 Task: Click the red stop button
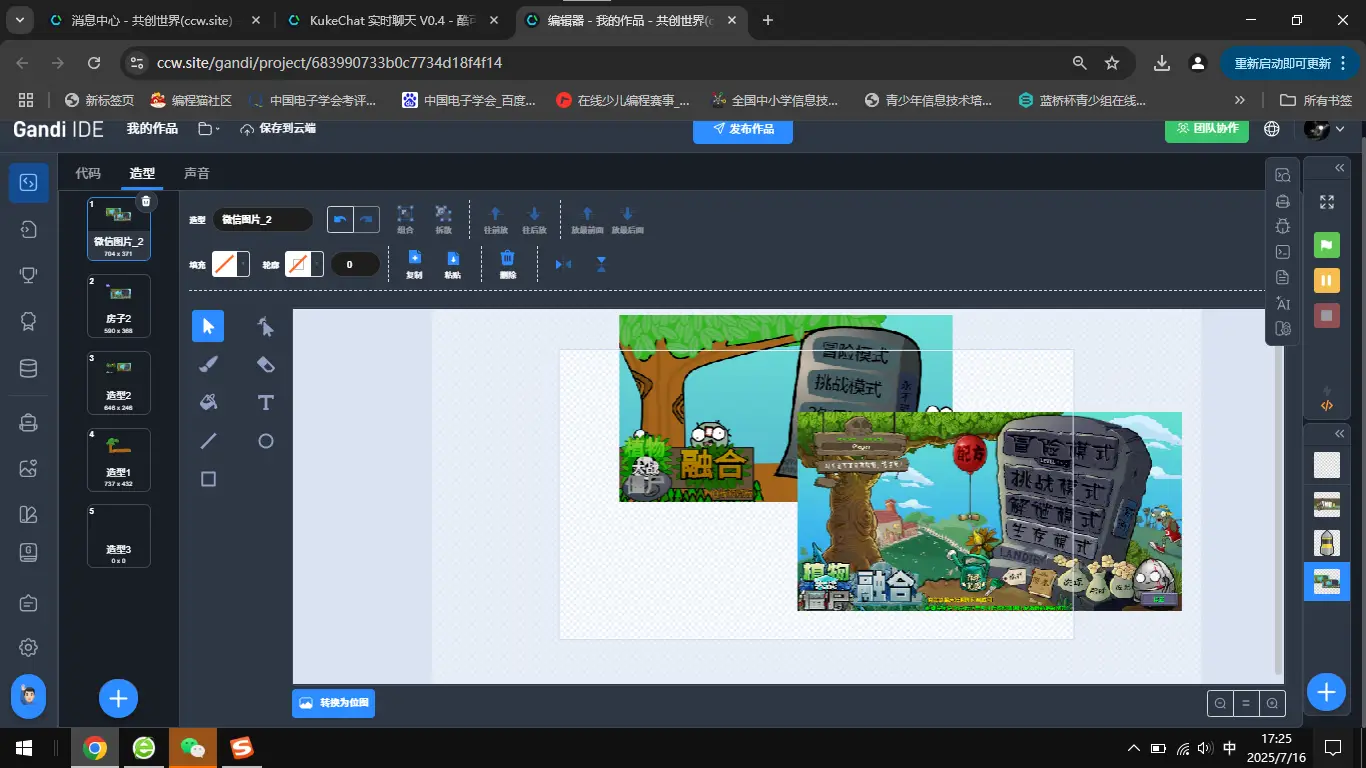[x=1326, y=316]
